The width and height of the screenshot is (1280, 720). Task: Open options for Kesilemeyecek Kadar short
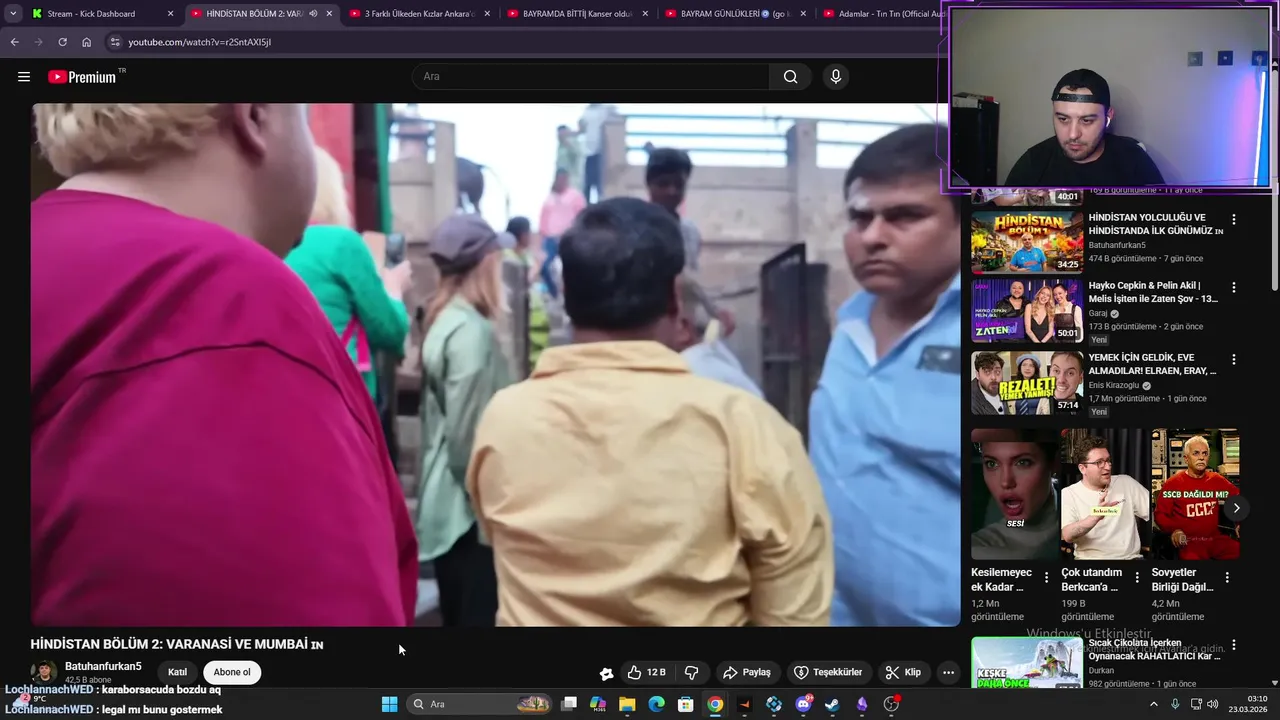[1047, 578]
